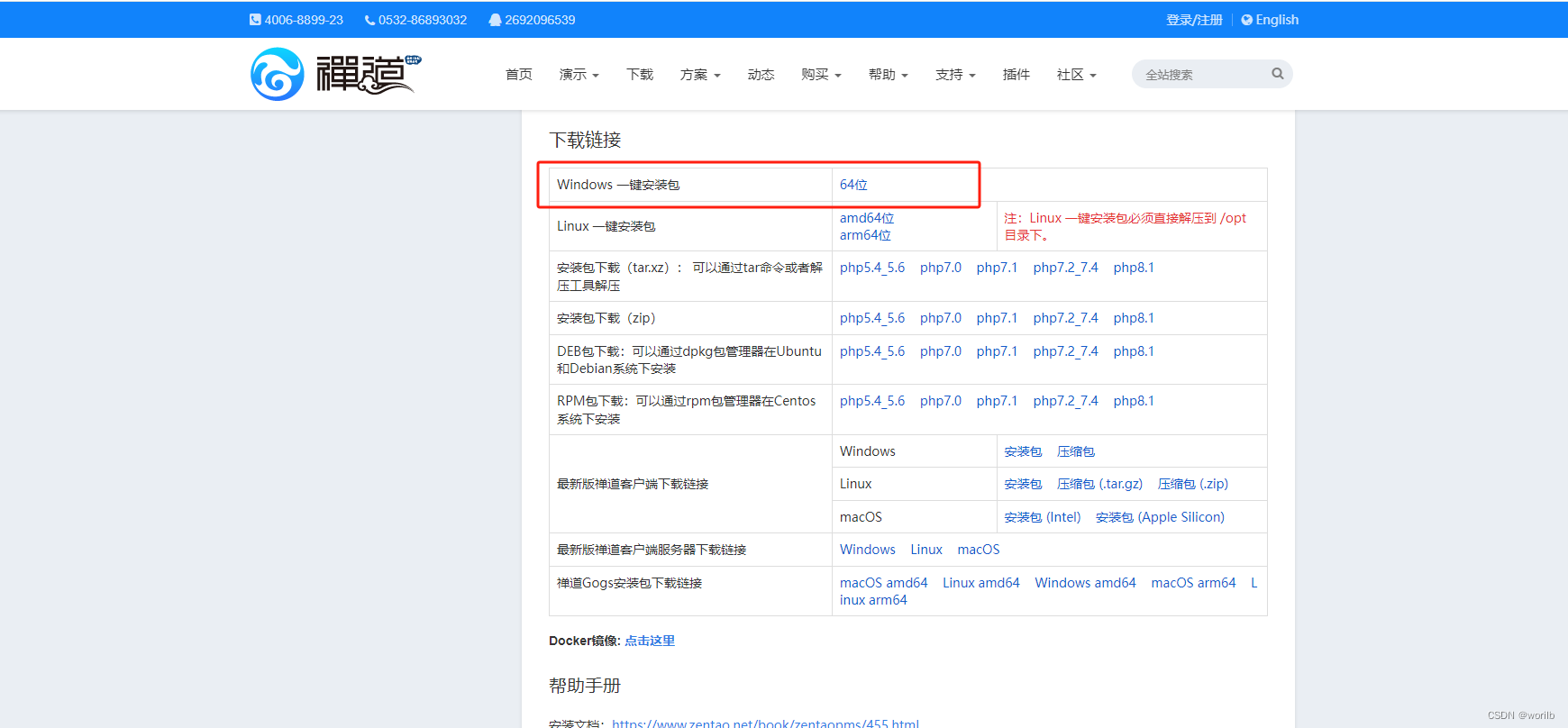Click php5.4_5.6 in the tar.xz row

[x=872, y=268]
